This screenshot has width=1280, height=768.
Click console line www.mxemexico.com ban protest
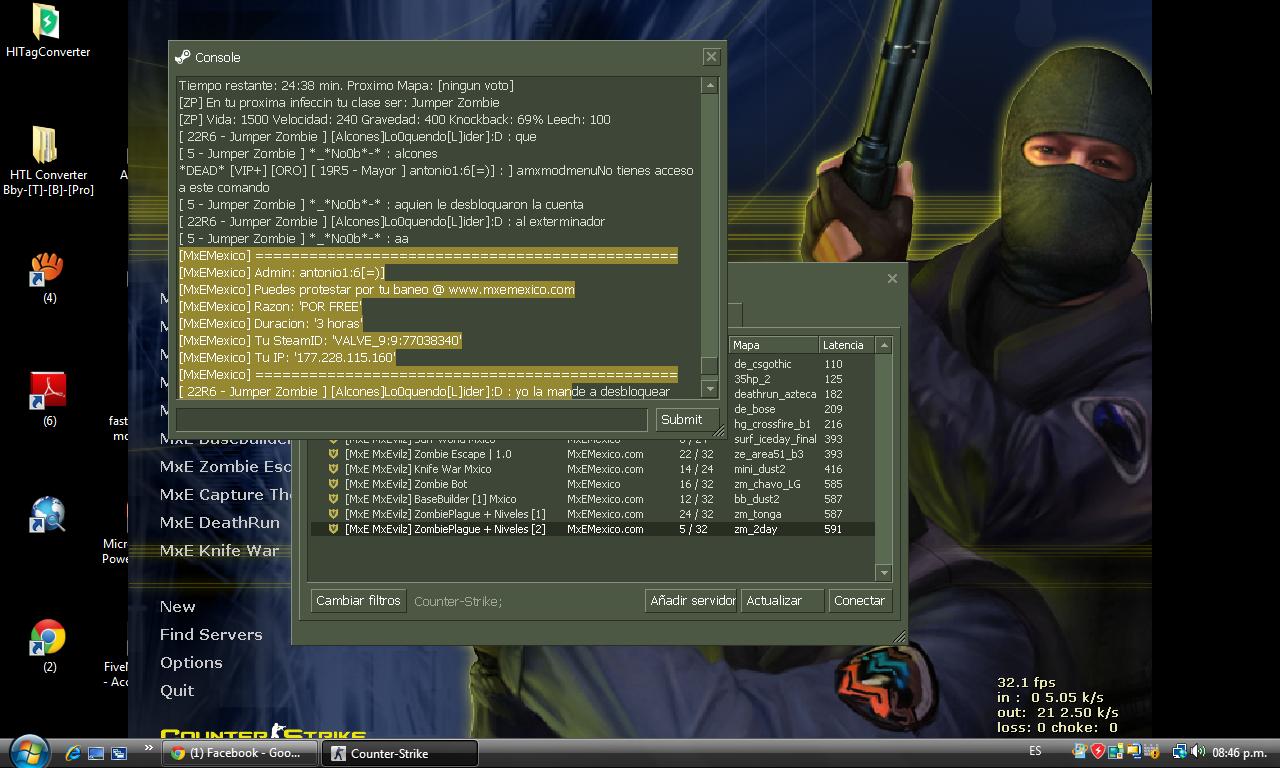click(x=377, y=289)
